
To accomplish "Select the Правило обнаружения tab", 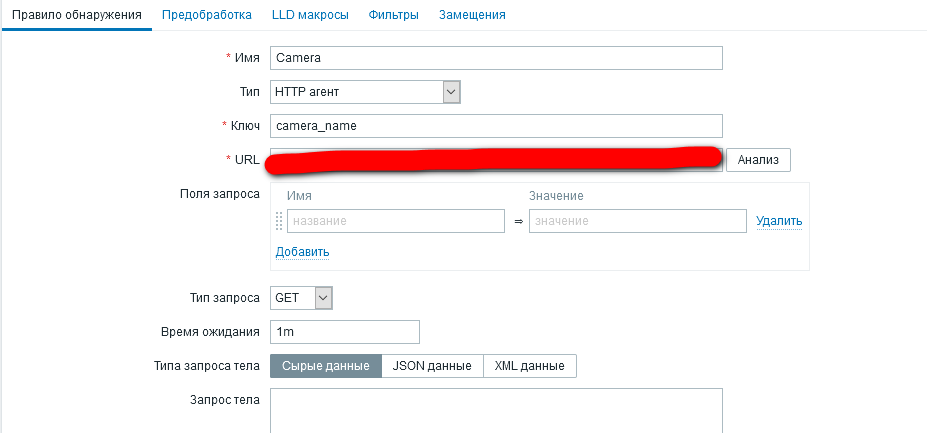I will (x=76, y=15).
